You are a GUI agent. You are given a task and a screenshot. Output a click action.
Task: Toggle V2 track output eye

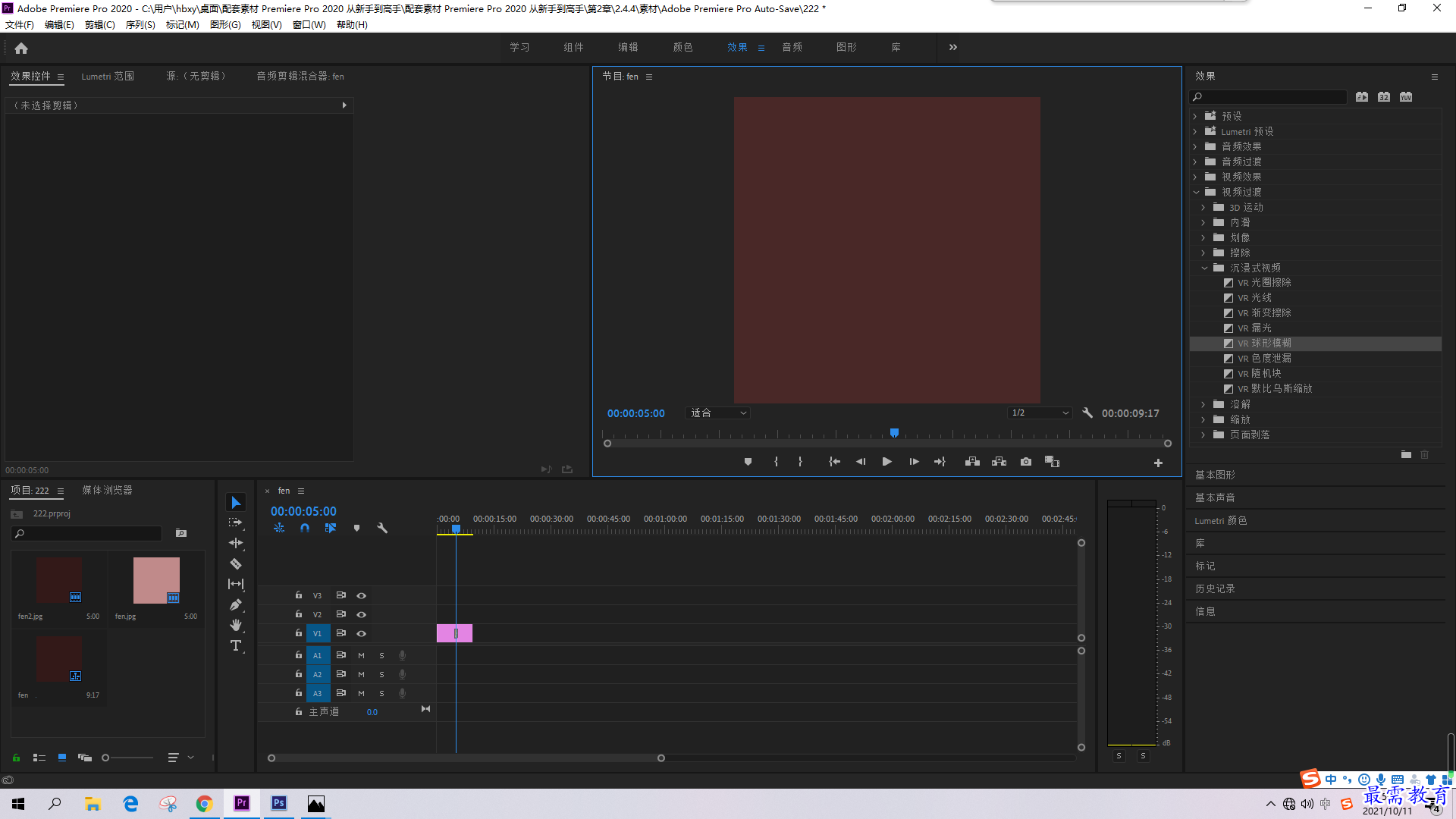point(362,614)
